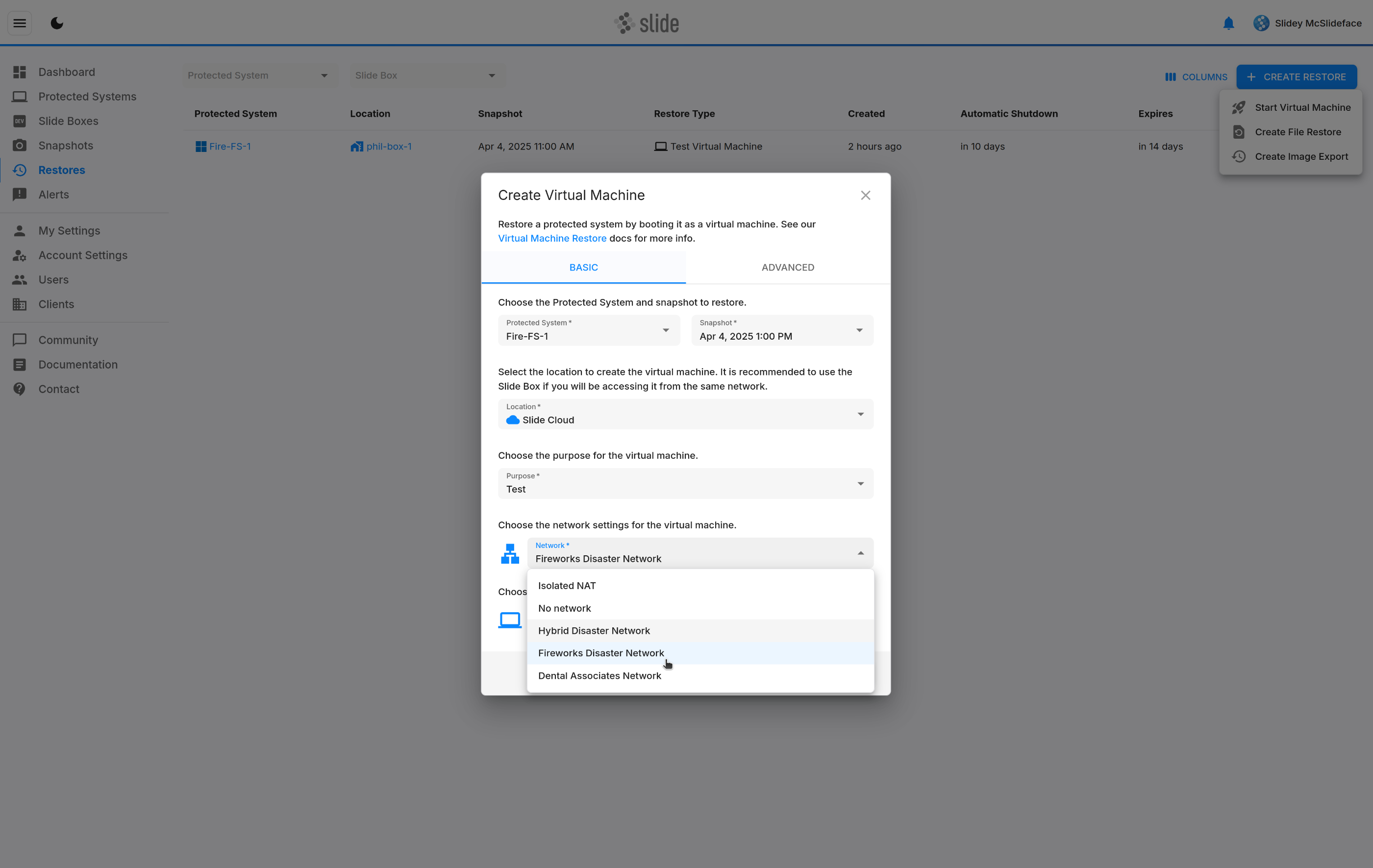
Task: Open the Fire-FS-1 protected system link
Action: [x=229, y=147]
